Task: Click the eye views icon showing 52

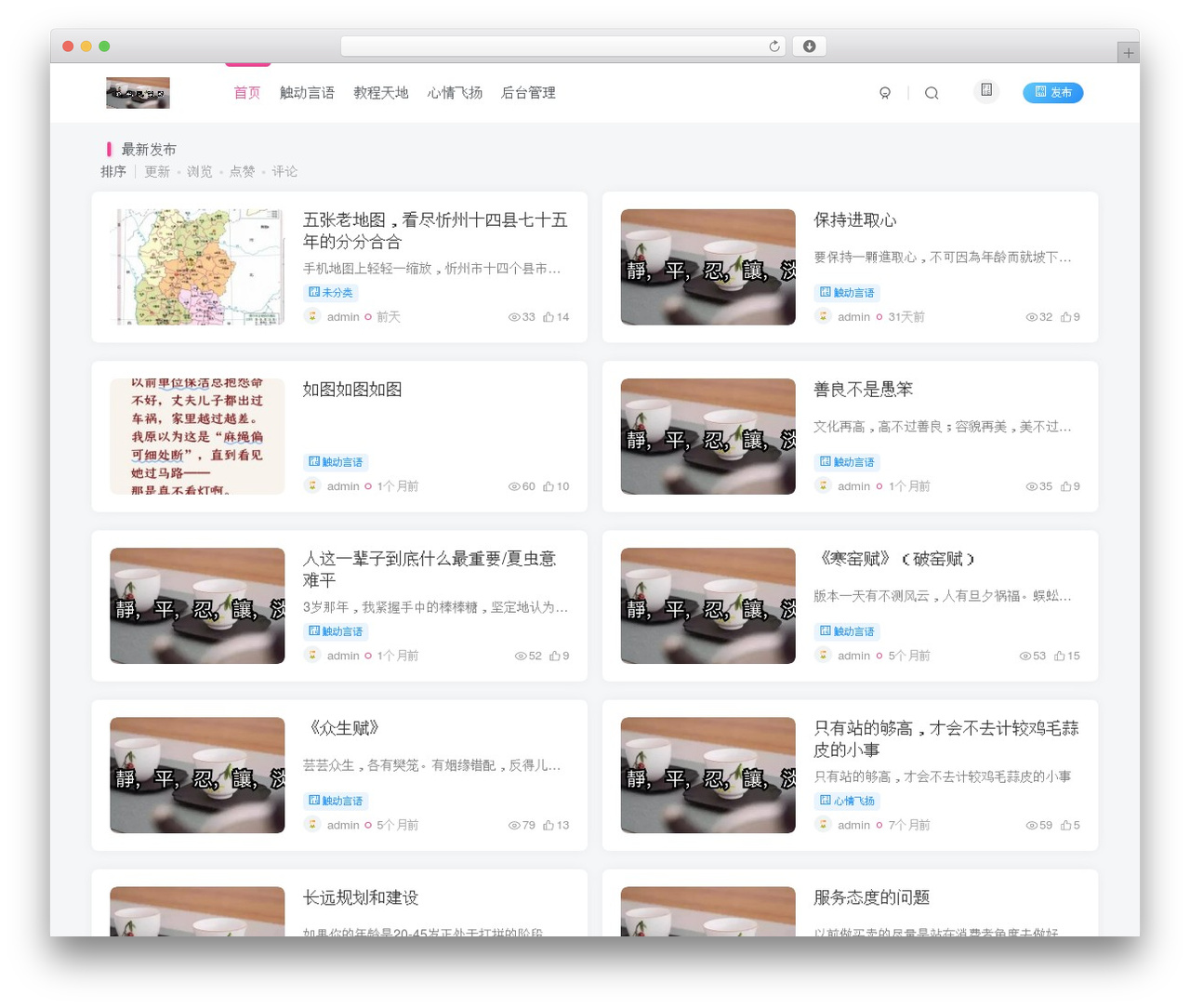Action: [x=521, y=656]
